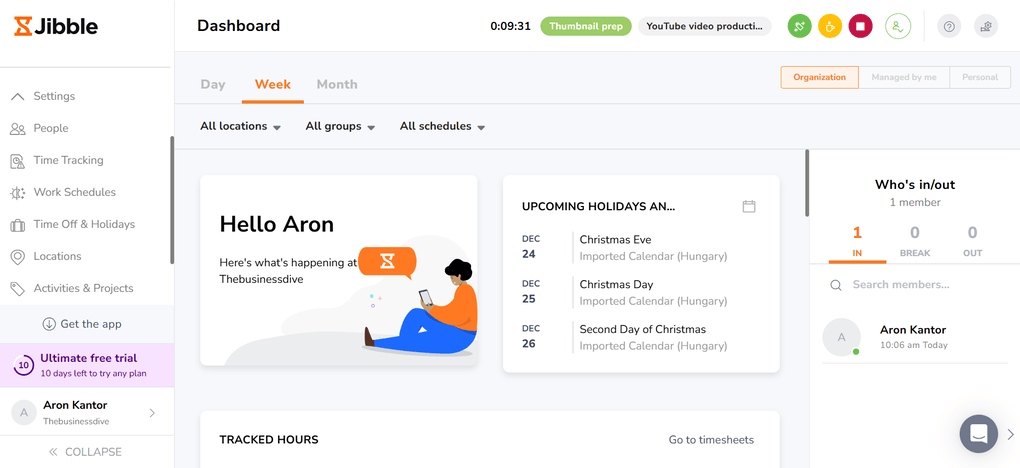This screenshot has height=468, width=1020.
Task: Open the green-outlined person icon in header
Action: (898, 26)
